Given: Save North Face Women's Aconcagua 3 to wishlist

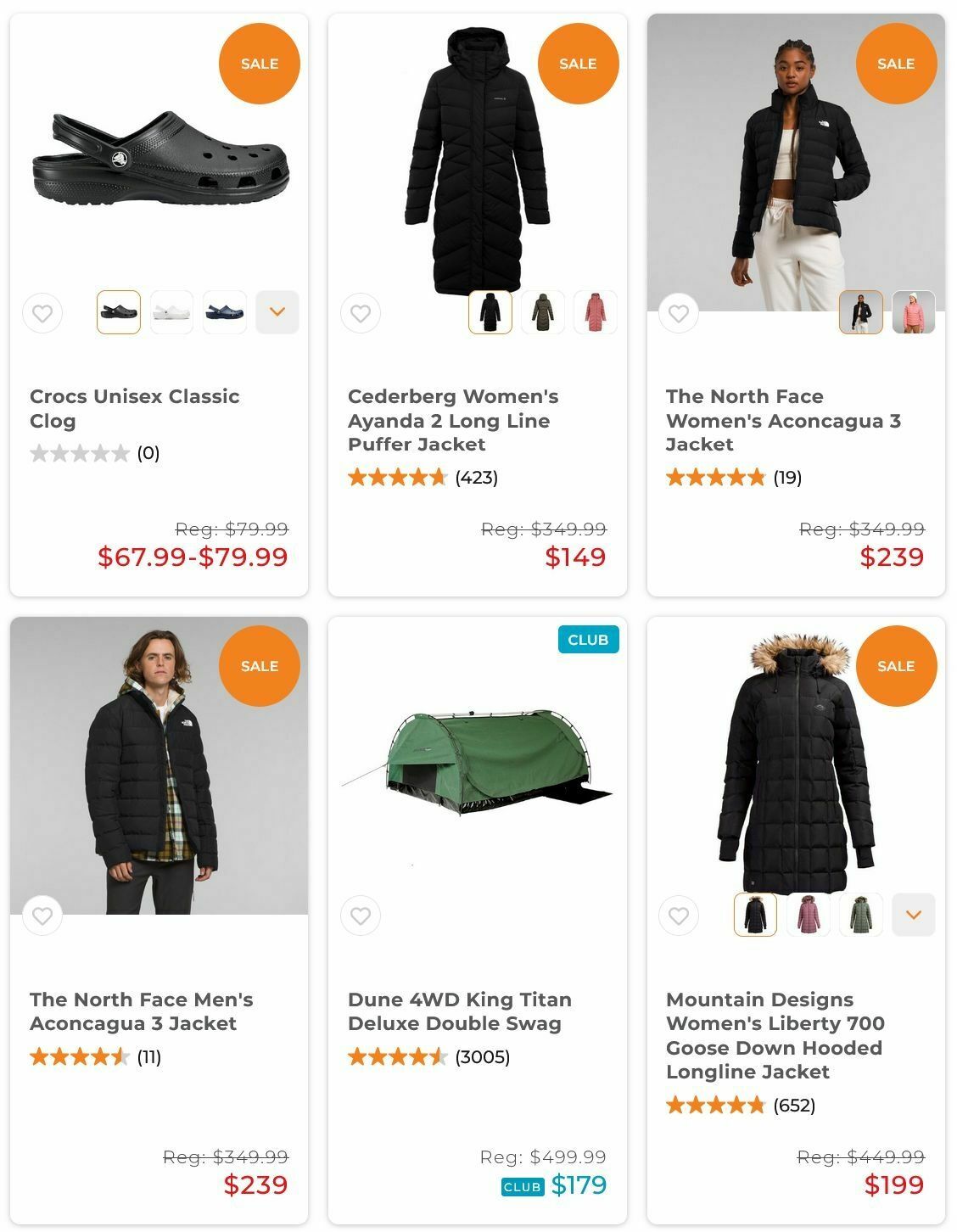Looking at the screenshot, I should [x=679, y=313].
